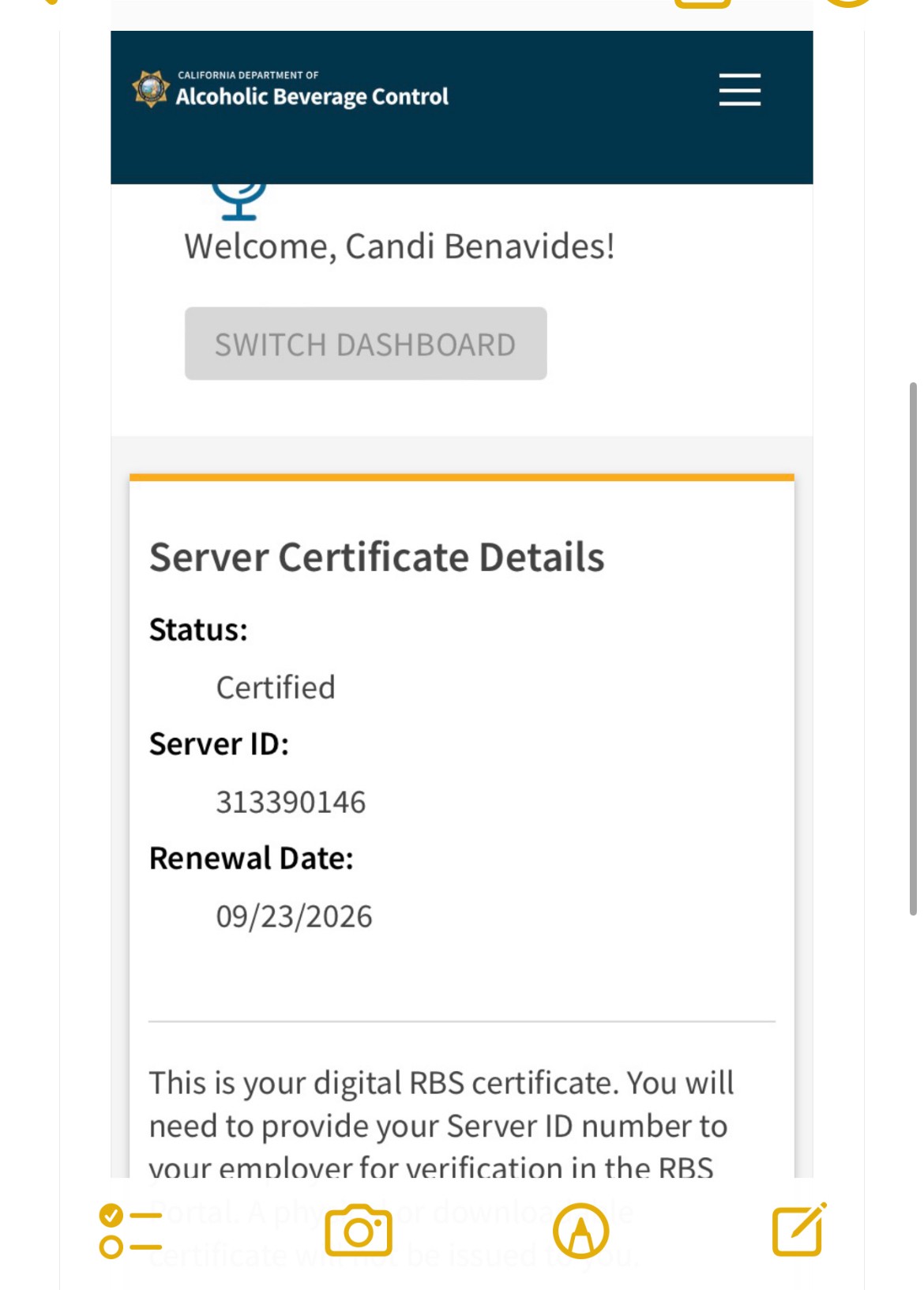The height and width of the screenshot is (1290, 924).
Task: Click the Alcoholic Beverage Control site title
Action: point(311,96)
